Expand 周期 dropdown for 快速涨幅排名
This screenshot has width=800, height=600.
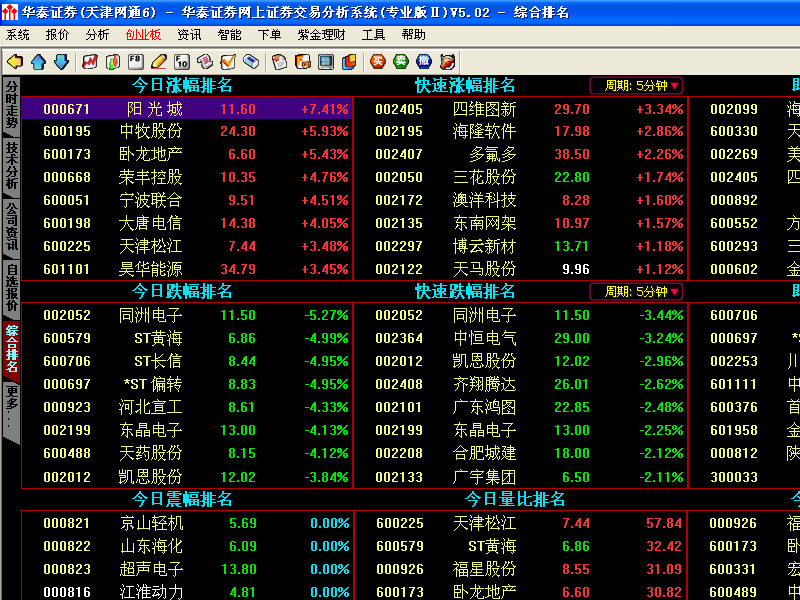pos(636,86)
